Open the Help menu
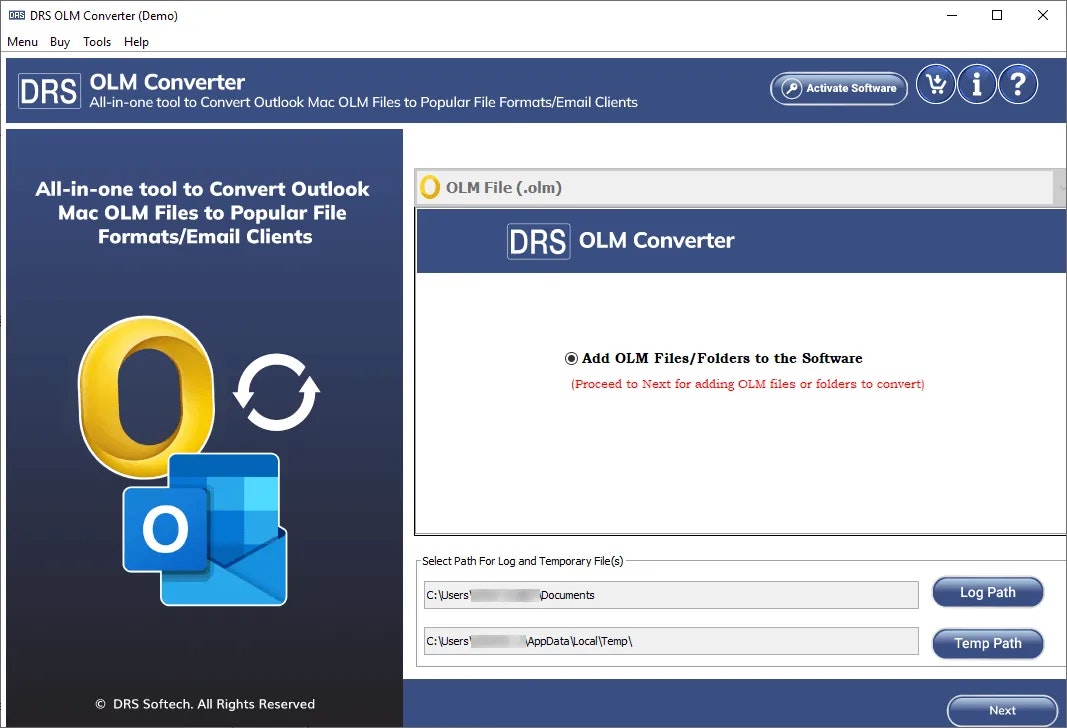The image size is (1067, 728). (x=136, y=42)
